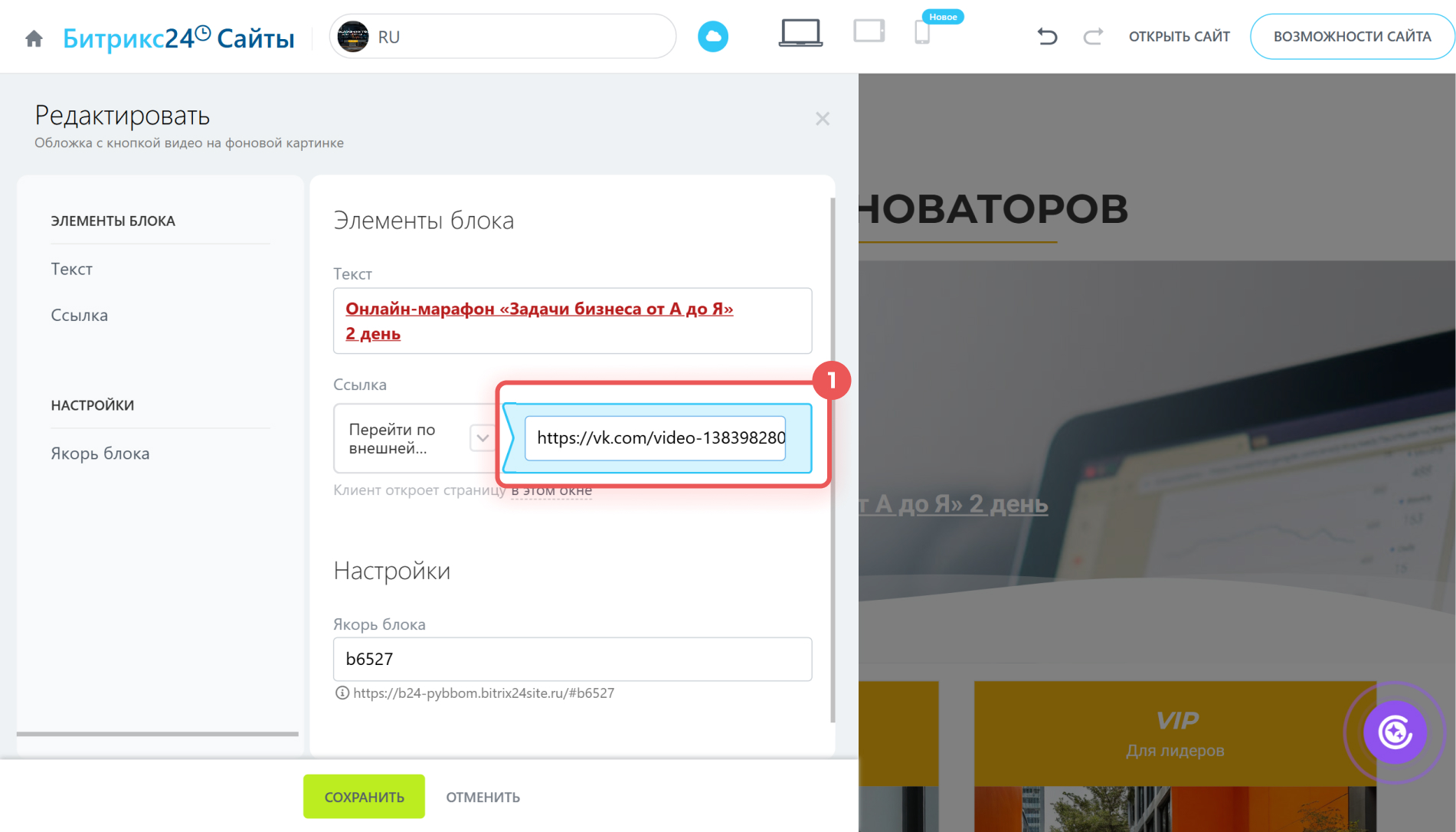
Task: Click the blue cloud publish icon
Action: click(x=712, y=37)
